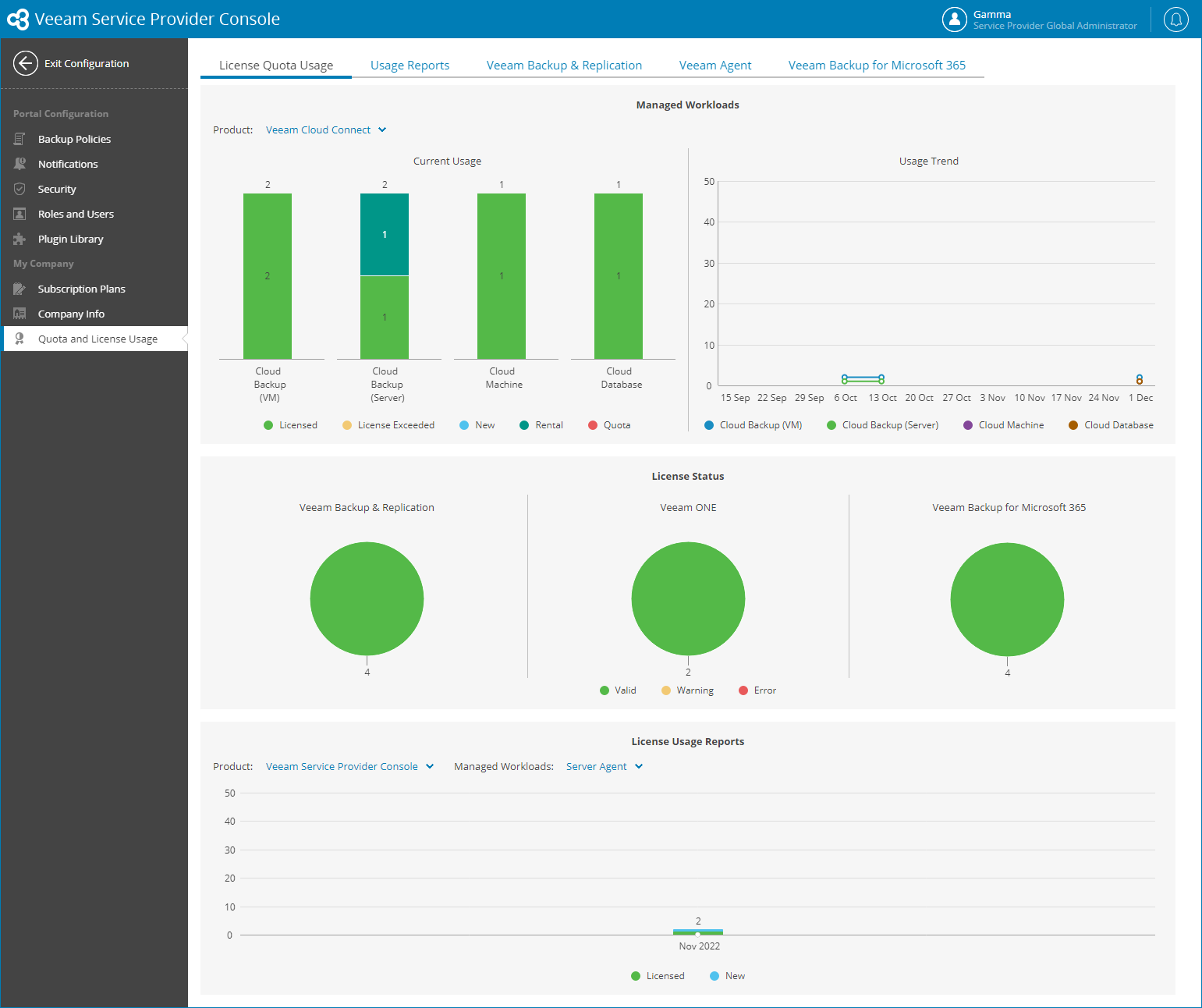
Task: Click the Veeam ONE license status pie chart
Action: pos(688,599)
